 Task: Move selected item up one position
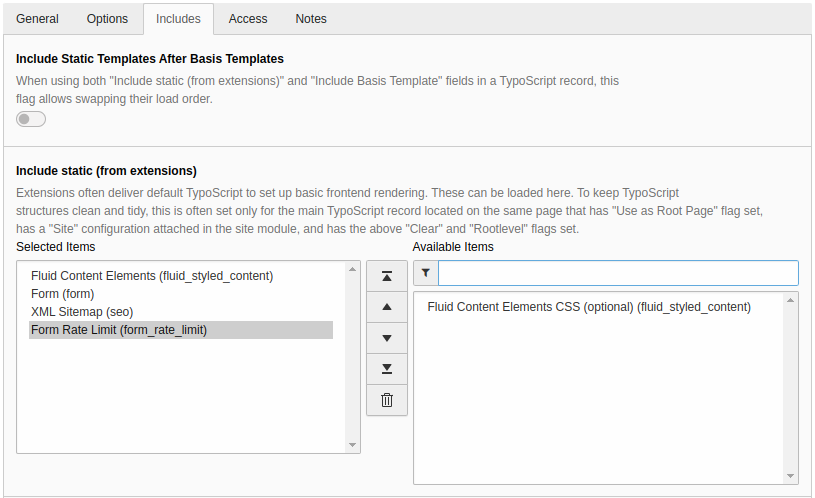pos(387,307)
